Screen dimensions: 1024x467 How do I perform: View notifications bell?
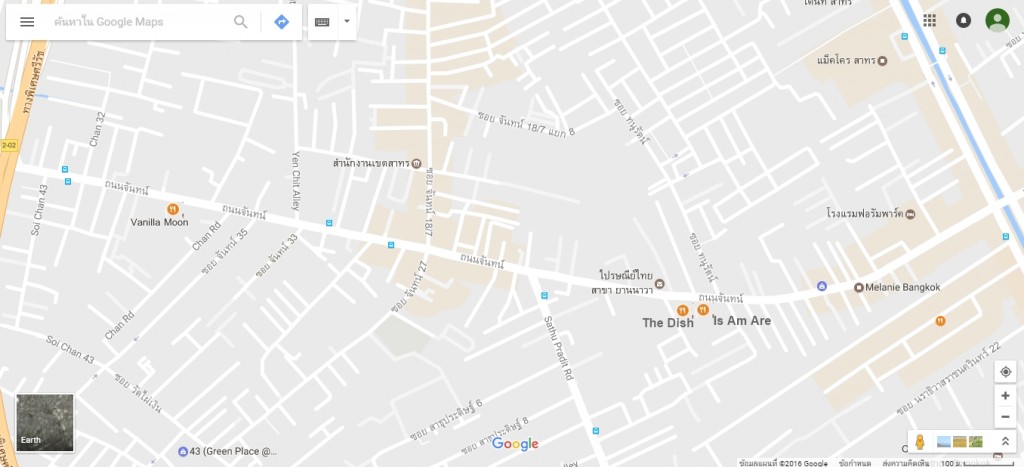[963, 20]
